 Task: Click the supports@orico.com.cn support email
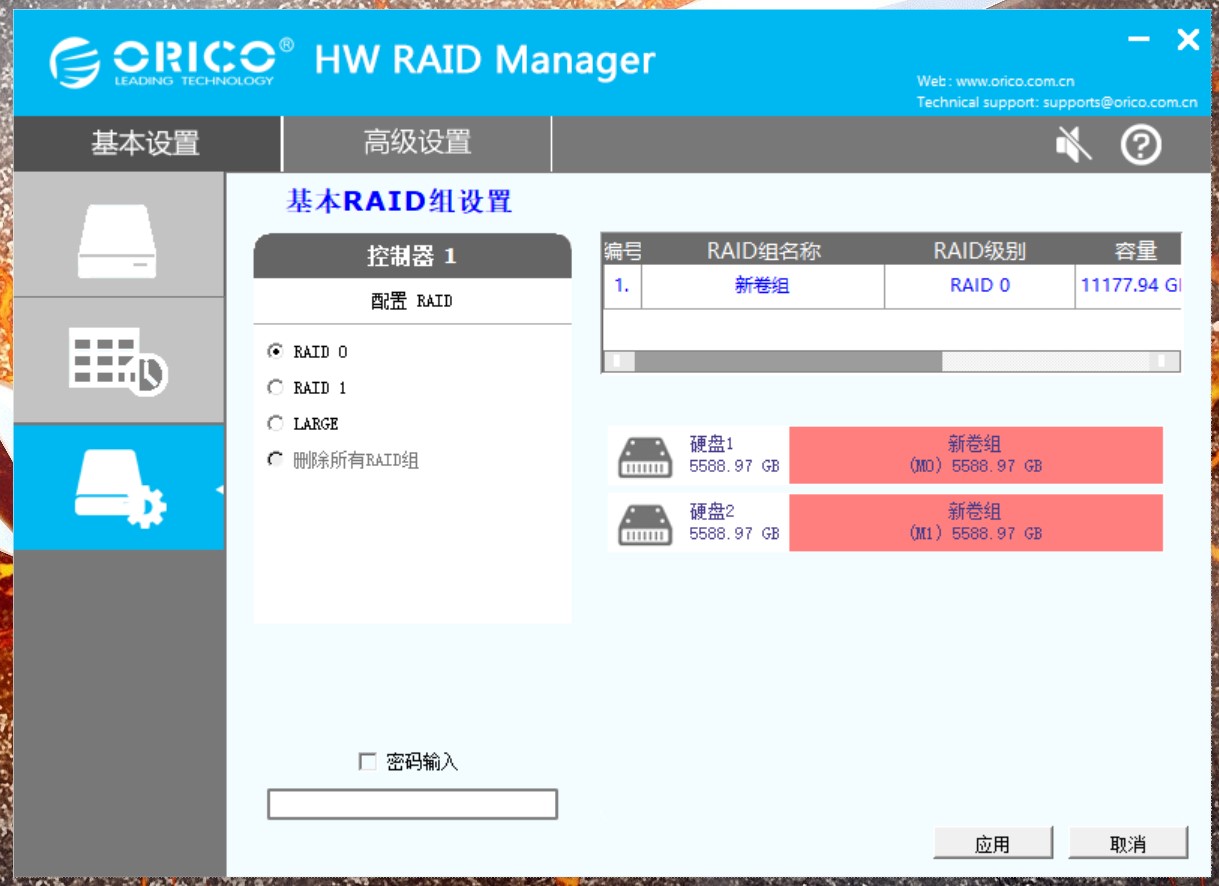[1120, 102]
